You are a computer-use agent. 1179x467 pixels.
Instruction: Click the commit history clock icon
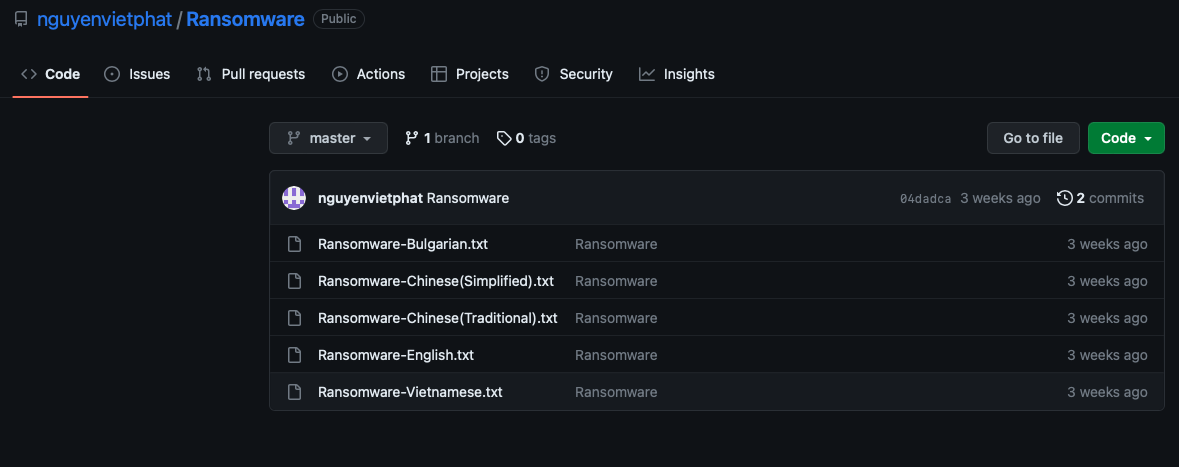pyautogui.click(x=1065, y=198)
